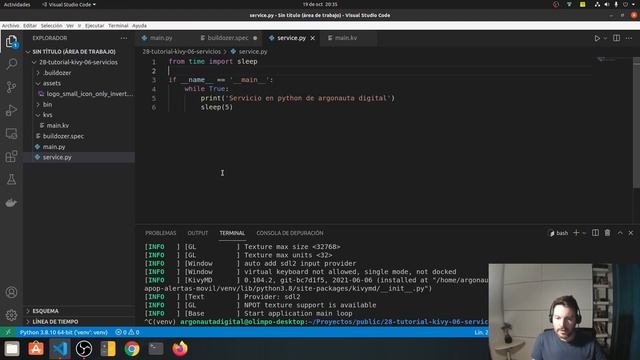Open main.py in the explorer tree
The width and height of the screenshot is (640, 360).
click(x=54, y=147)
